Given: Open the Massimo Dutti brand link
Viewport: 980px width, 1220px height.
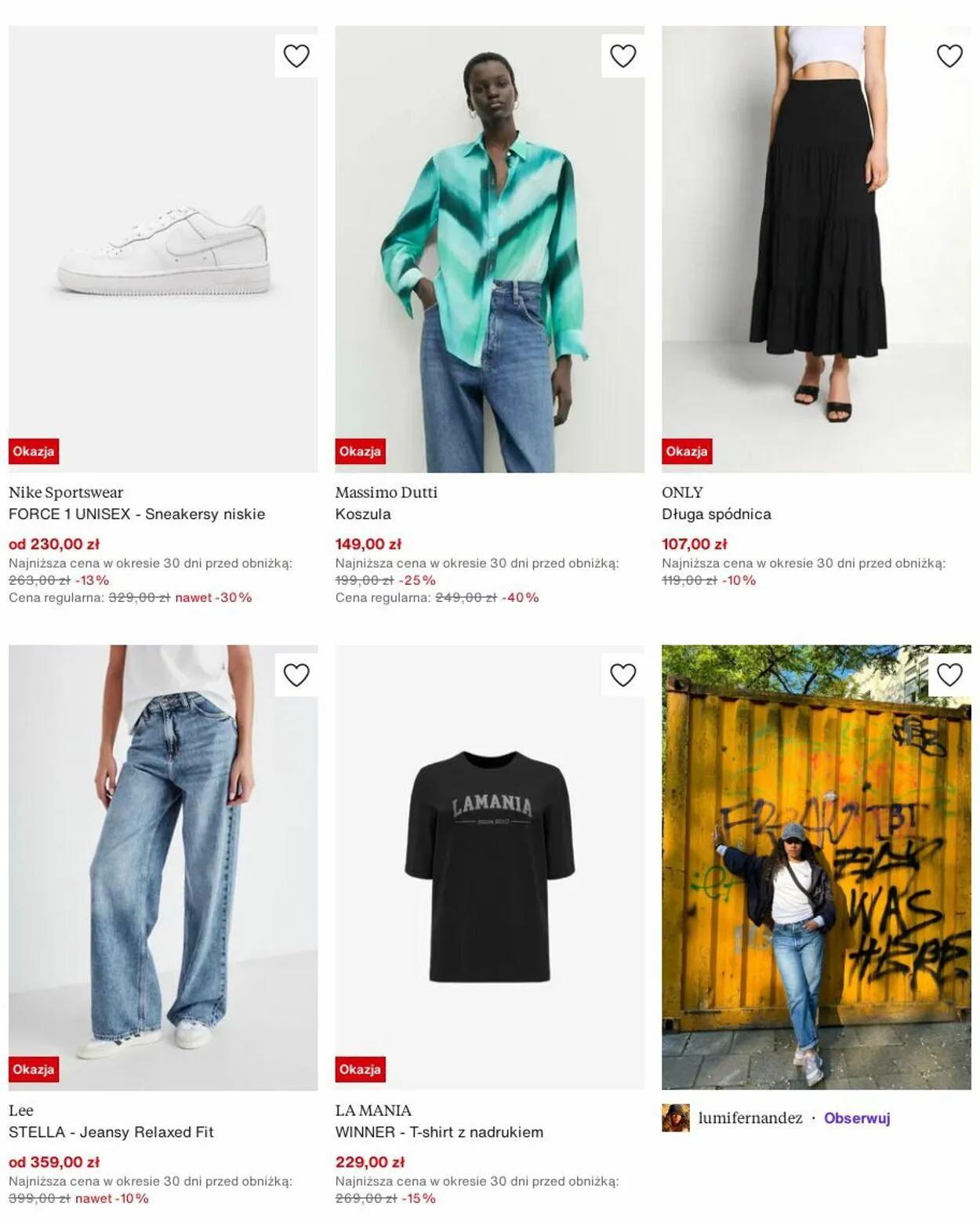Looking at the screenshot, I should click(387, 492).
